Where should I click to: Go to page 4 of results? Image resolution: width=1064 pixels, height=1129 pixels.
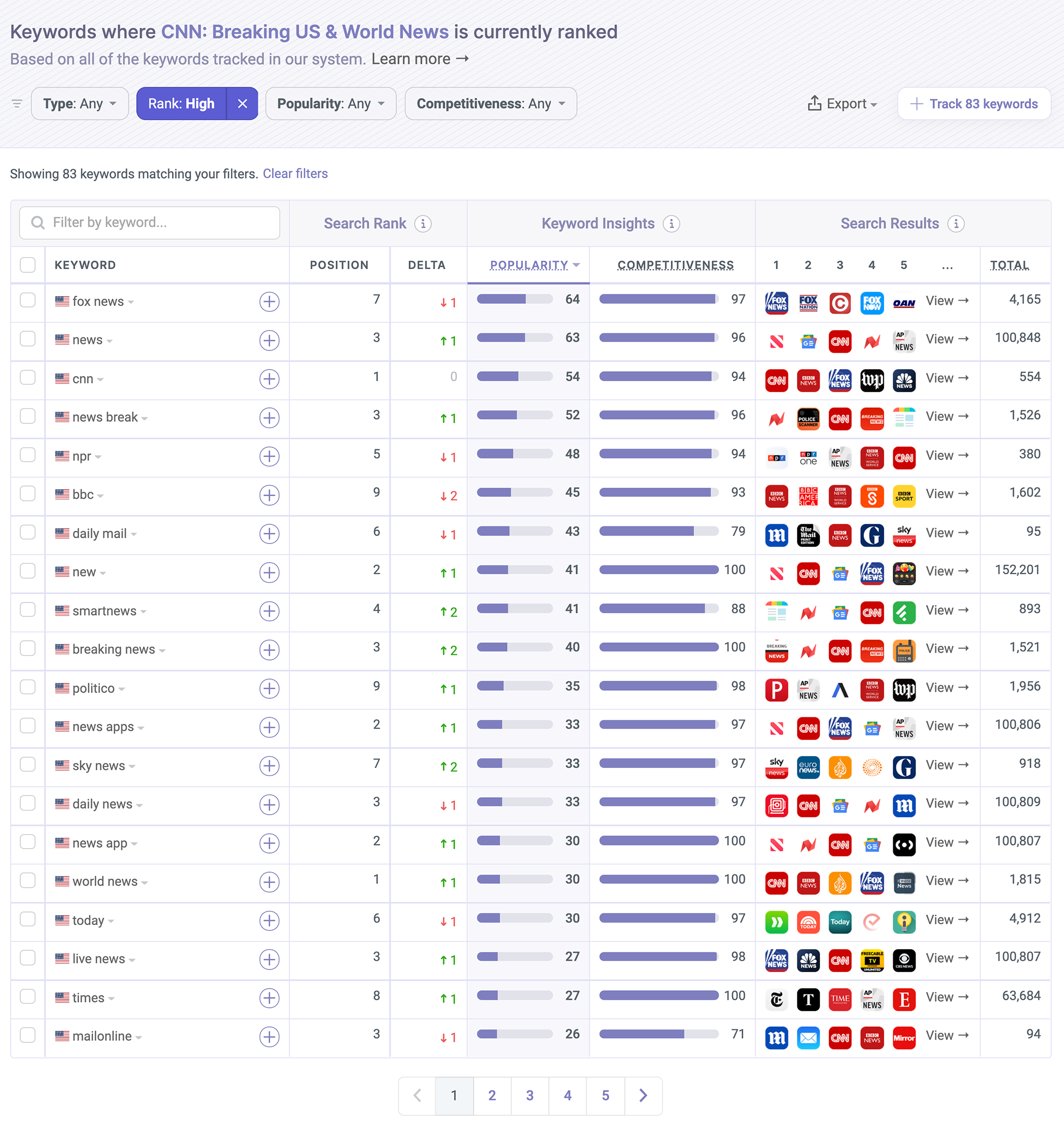point(568,1095)
